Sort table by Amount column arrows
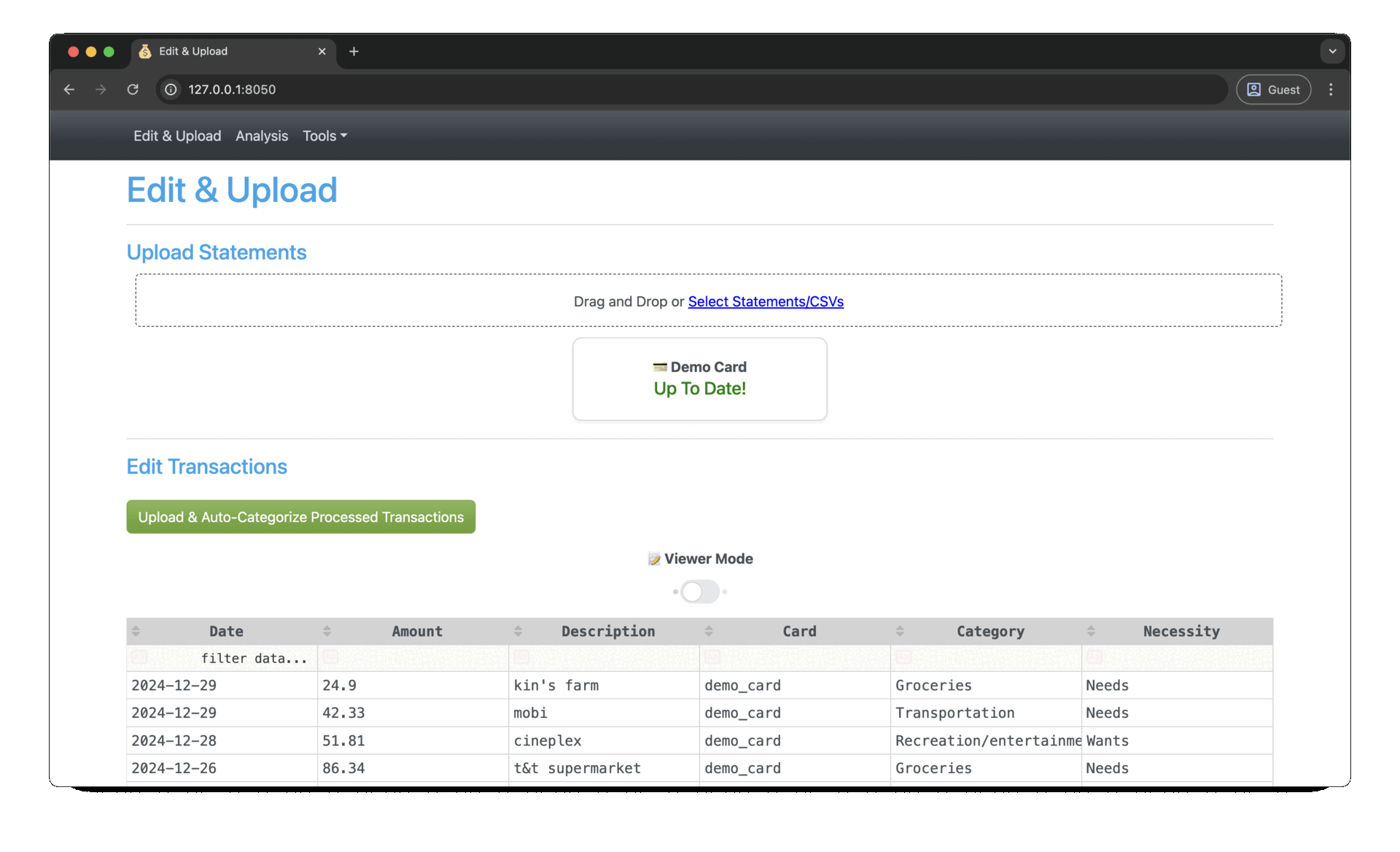This screenshot has height=852, width=1400. (x=327, y=631)
